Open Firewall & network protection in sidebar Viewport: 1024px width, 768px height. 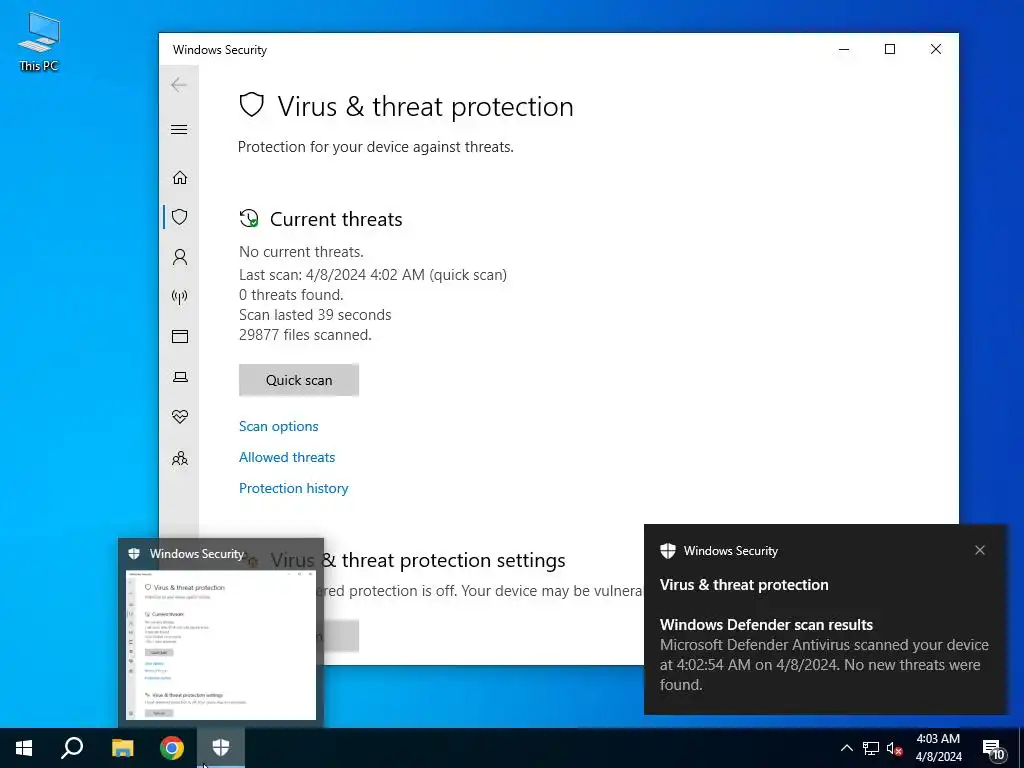(x=180, y=297)
